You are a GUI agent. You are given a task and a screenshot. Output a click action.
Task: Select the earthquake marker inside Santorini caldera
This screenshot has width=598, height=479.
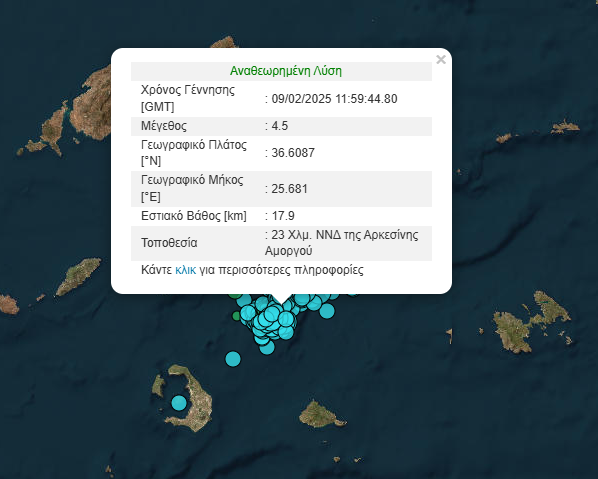pyautogui.click(x=178, y=403)
